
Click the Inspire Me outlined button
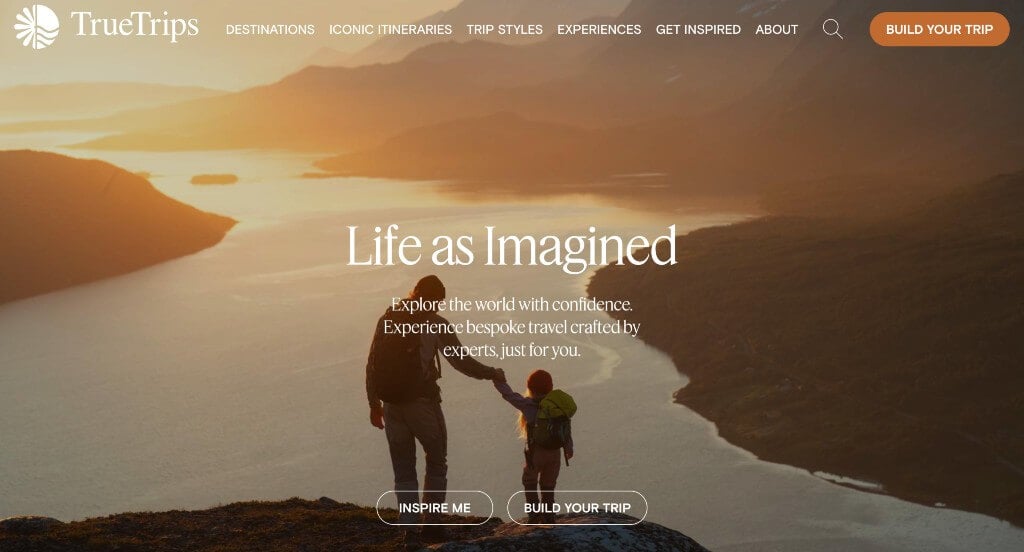[x=434, y=508]
